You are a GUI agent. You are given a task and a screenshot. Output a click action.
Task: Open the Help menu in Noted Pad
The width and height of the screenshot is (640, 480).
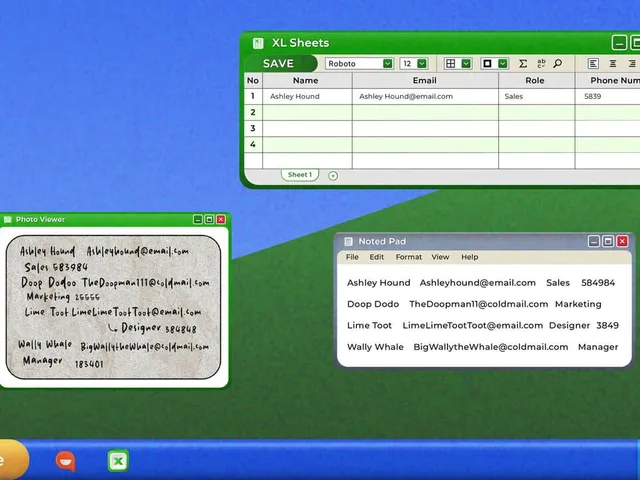coord(469,257)
